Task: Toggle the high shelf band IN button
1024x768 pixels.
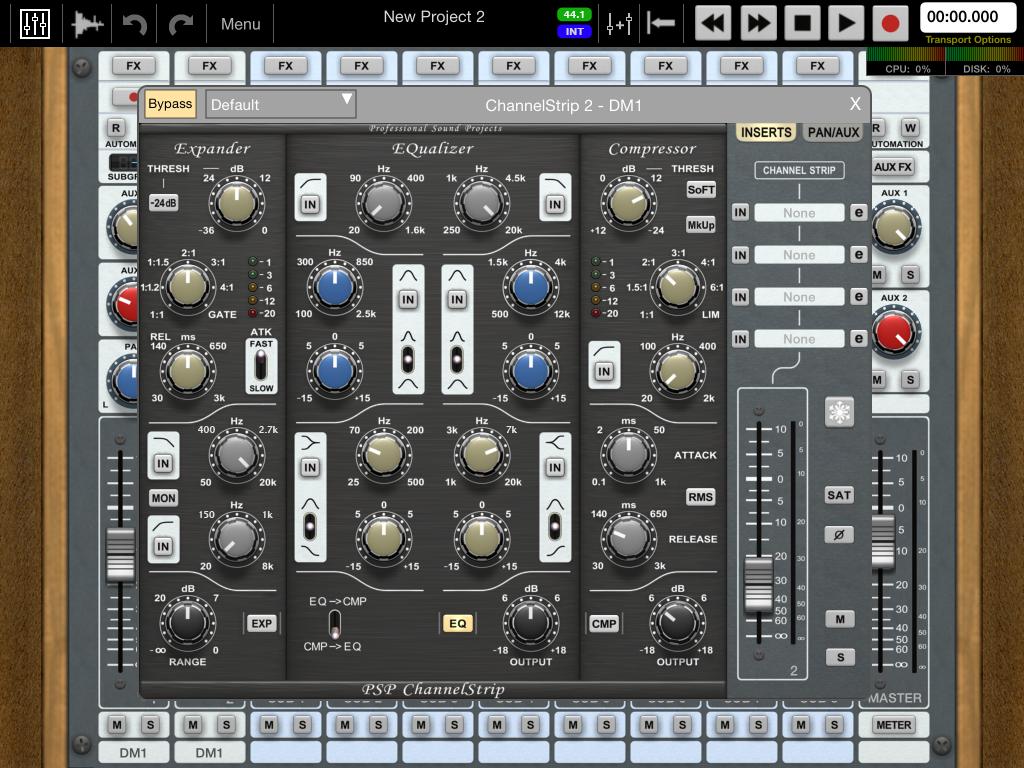Action: tap(555, 468)
